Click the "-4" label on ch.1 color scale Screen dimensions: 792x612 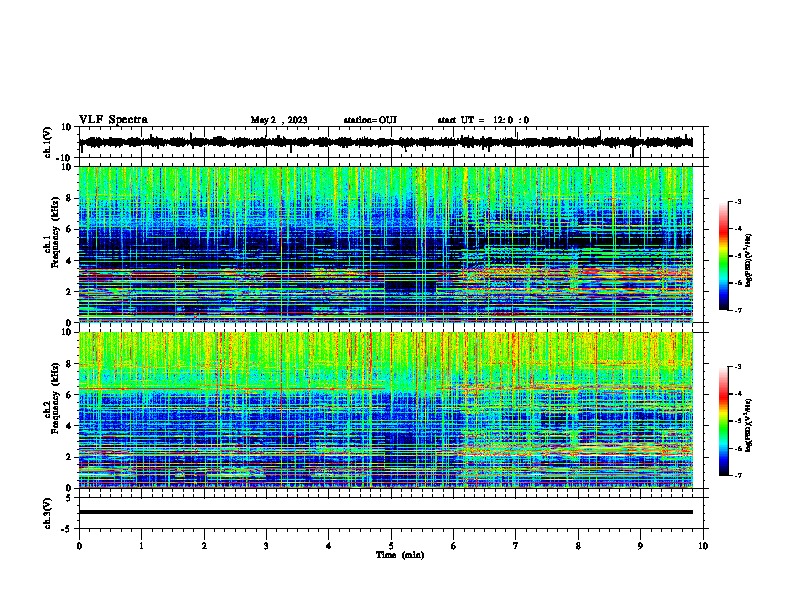737,229
